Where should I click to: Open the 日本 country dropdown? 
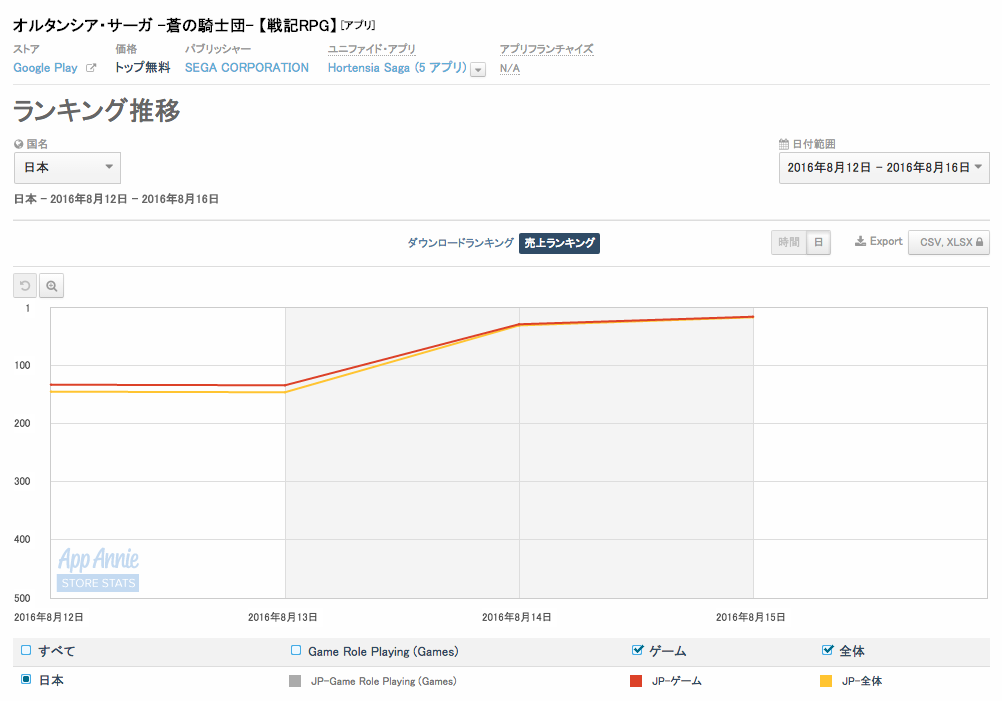coord(67,167)
